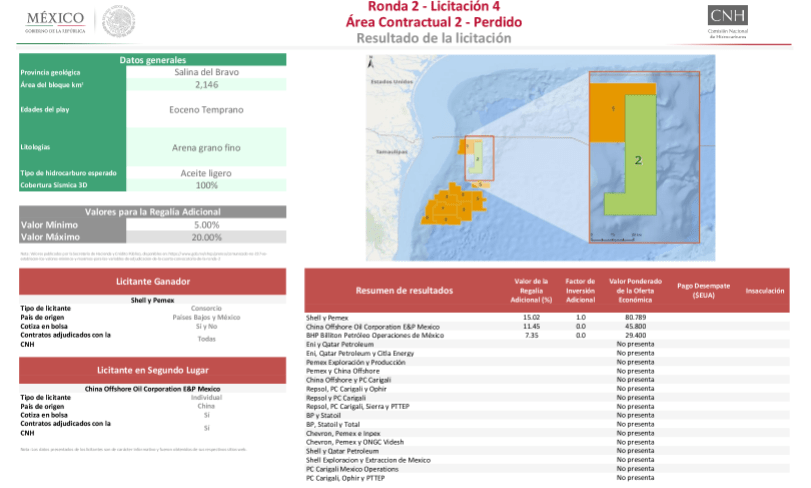Click the Resumen de resultados column header

[404, 291]
